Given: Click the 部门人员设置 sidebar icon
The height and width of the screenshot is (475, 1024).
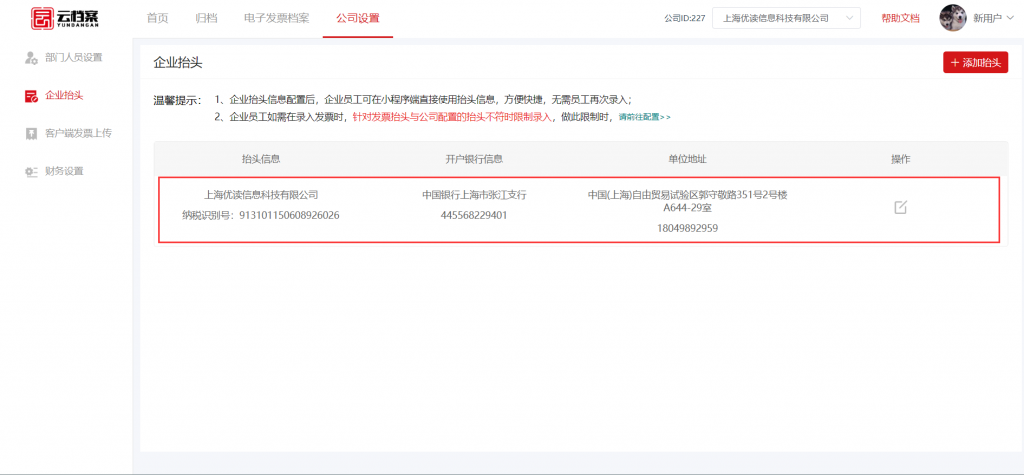Looking at the screenshot, I should (31, 57).
